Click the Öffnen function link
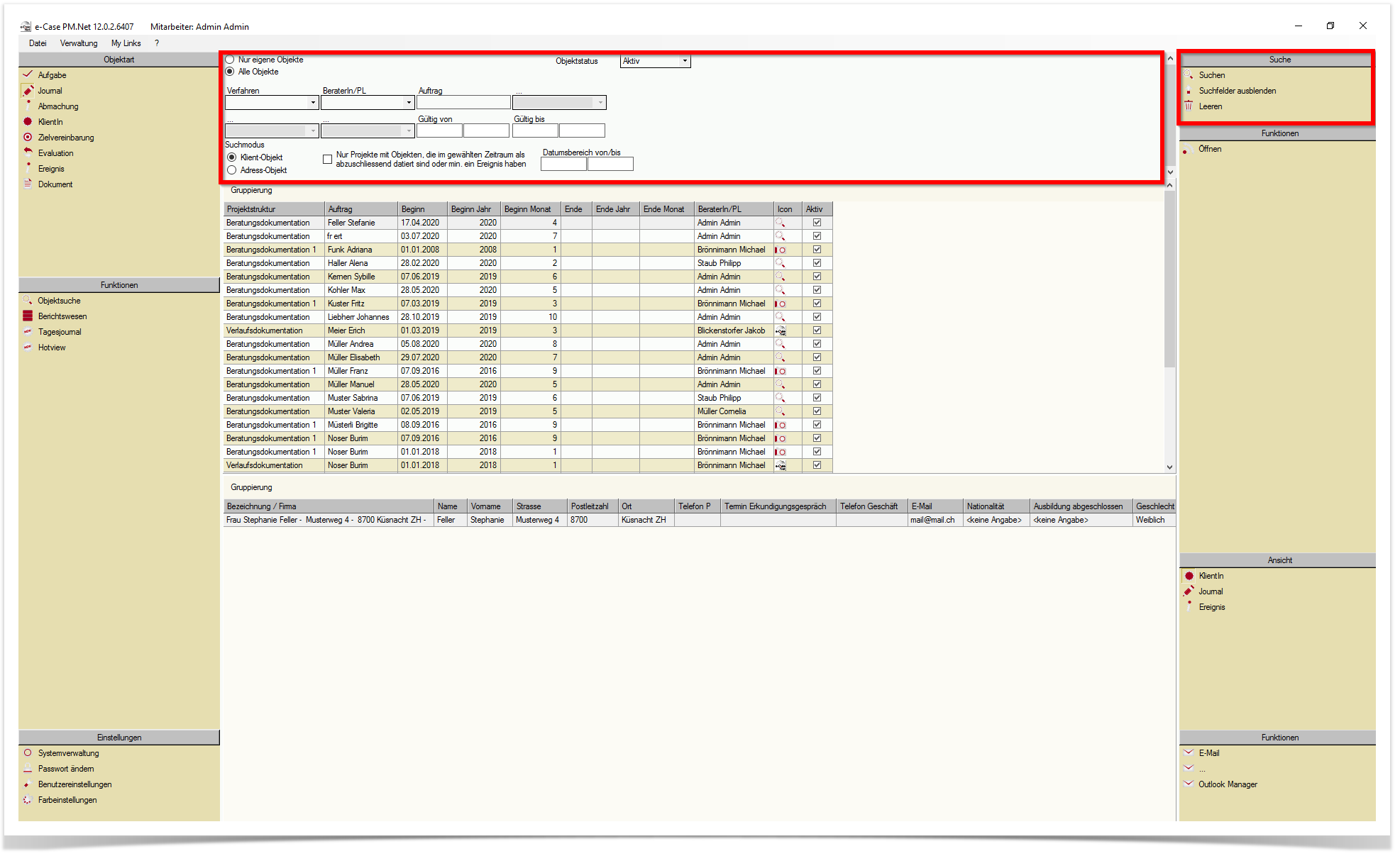The height and width of the screenshot is (856, 1400). pos(1210,149)
